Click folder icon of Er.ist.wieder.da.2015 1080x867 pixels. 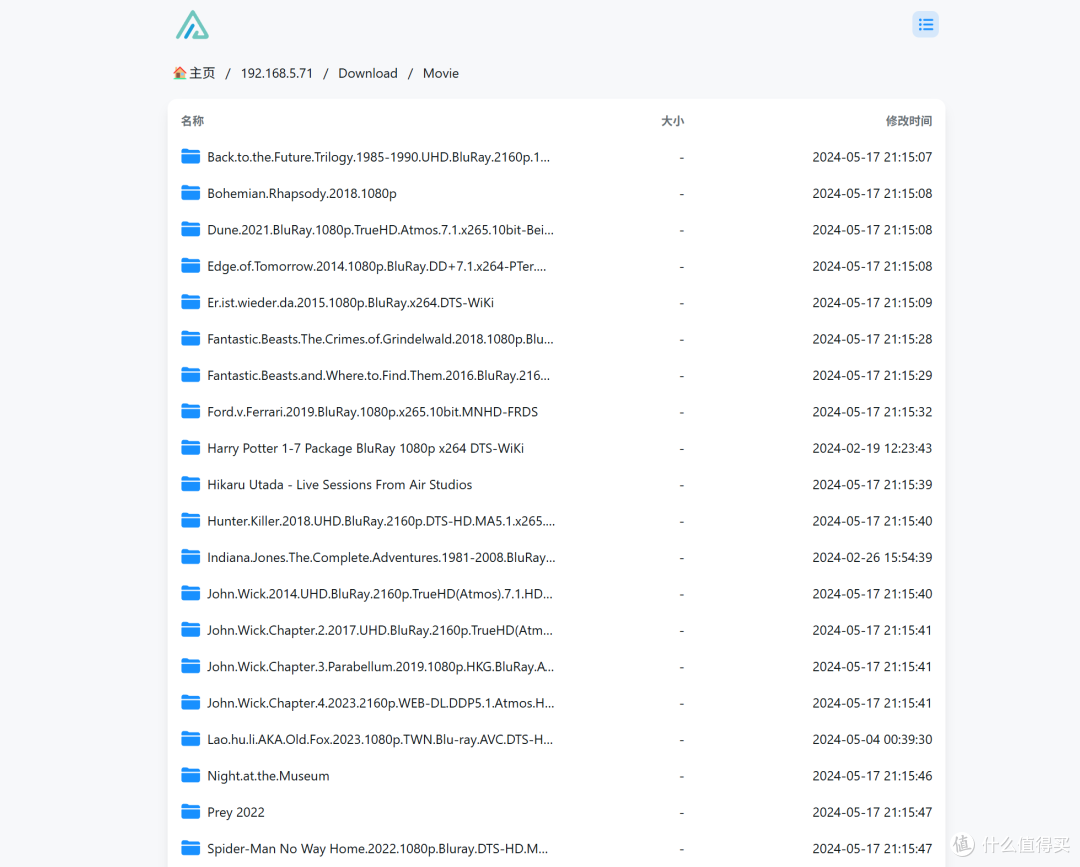pyautogui.click(x=190, y=302)
